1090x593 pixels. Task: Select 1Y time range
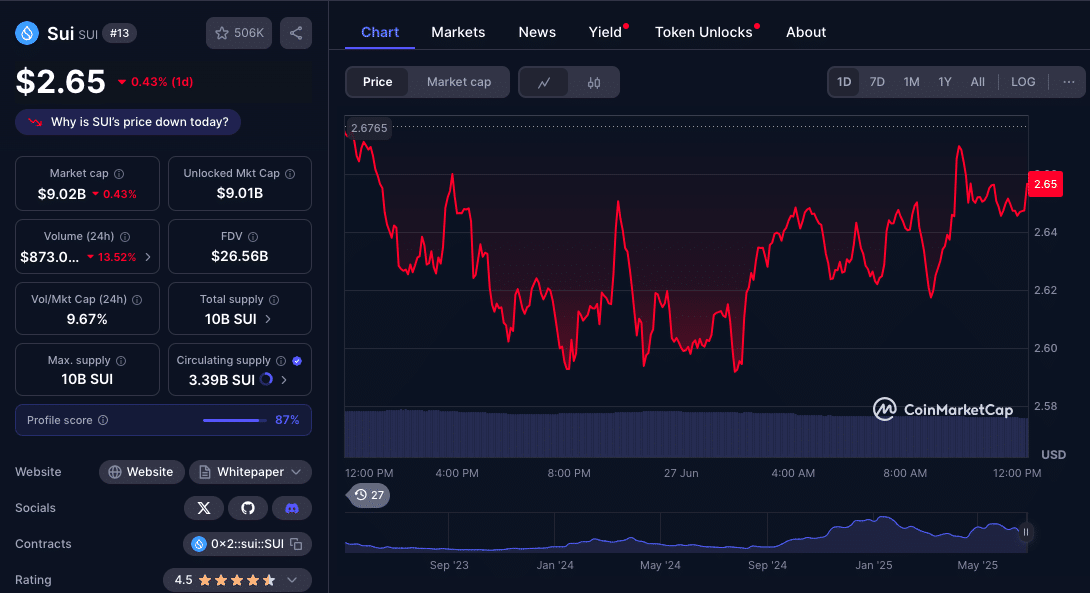[945, 82]
